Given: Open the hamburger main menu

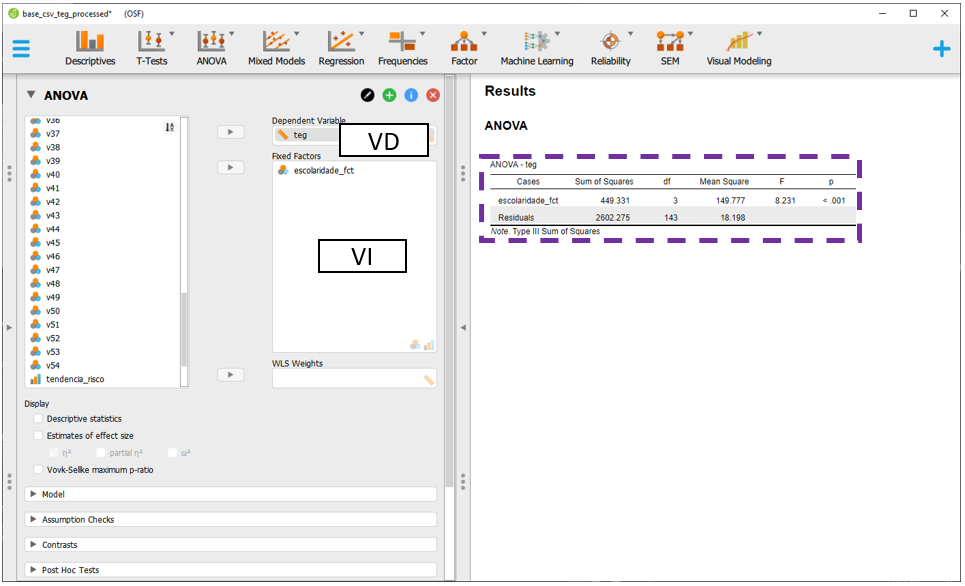Looking at the screenshot, I should tap(21, 48).
